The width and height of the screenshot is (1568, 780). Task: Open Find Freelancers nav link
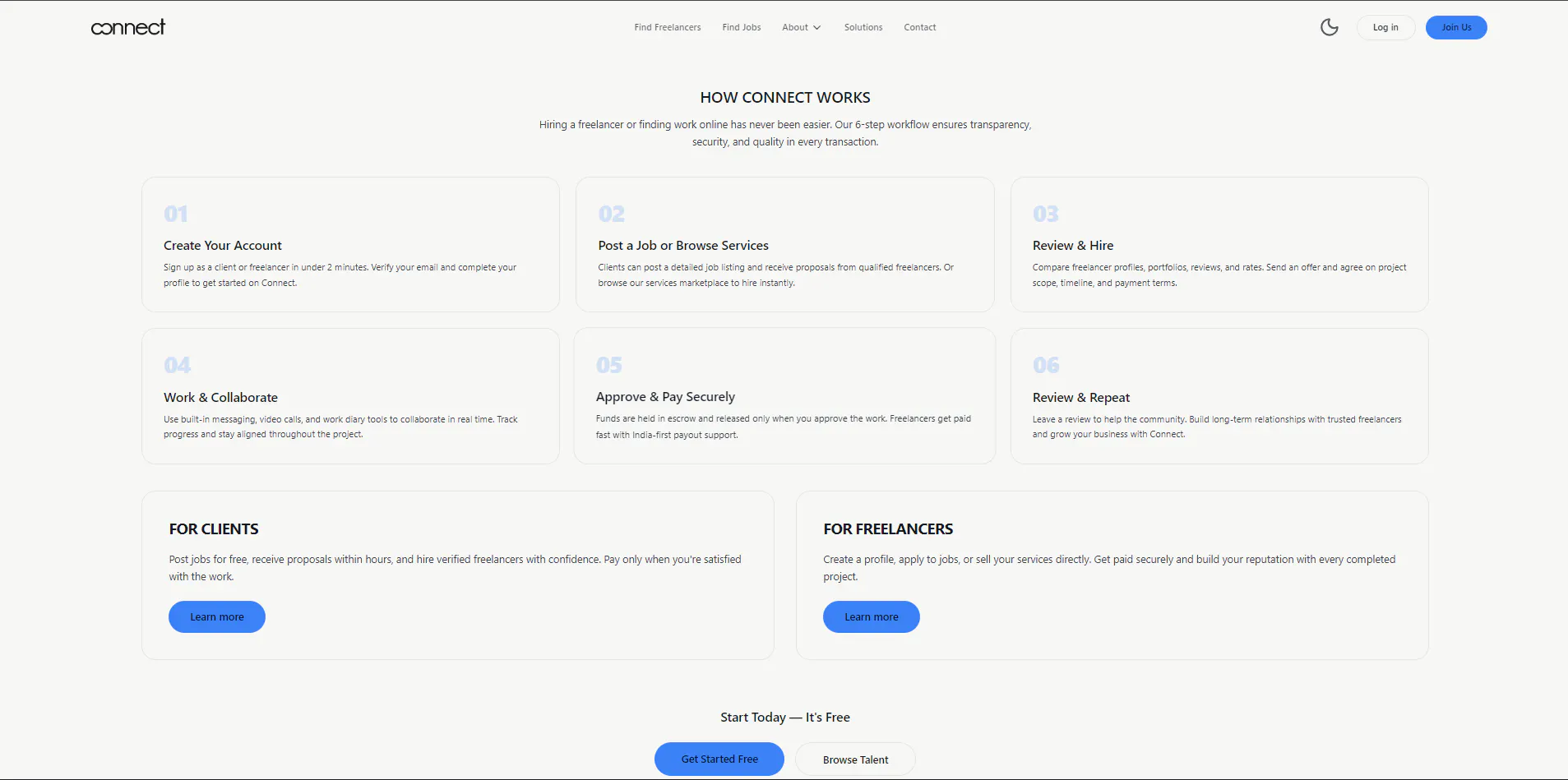[x=668, y=27]
